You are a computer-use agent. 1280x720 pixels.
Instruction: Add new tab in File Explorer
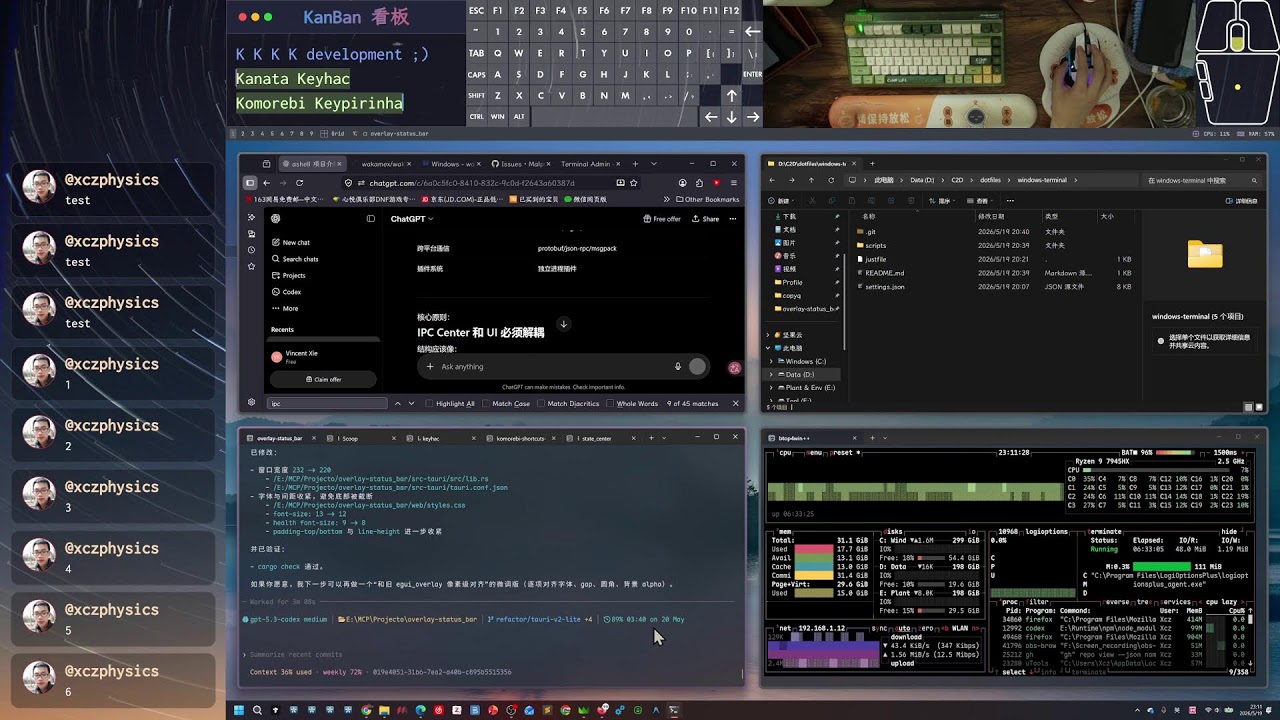pos(872,163)
